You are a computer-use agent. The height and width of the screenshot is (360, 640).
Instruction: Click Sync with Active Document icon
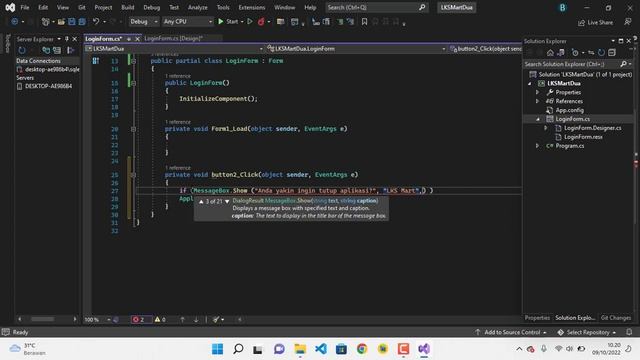click(591, 53)
